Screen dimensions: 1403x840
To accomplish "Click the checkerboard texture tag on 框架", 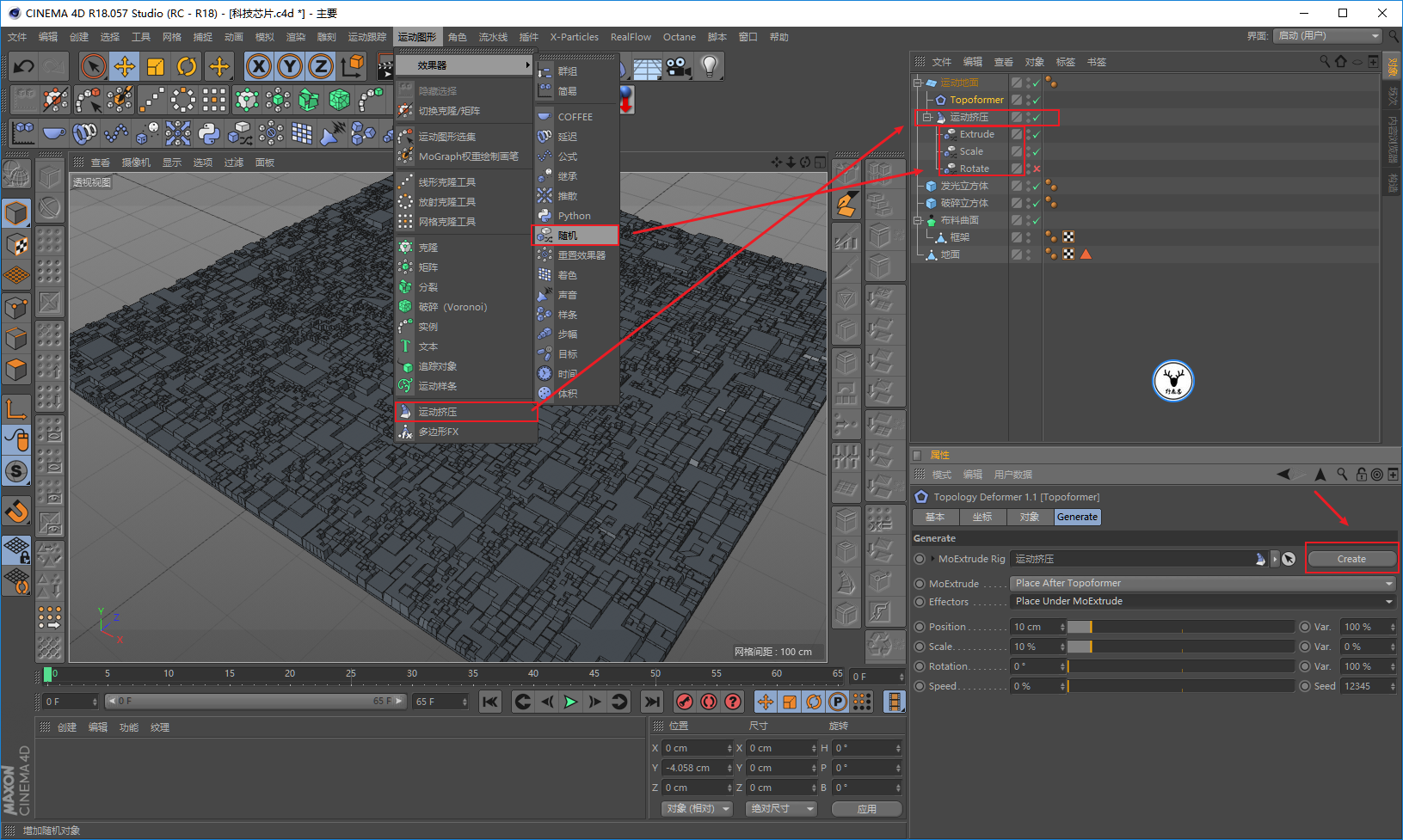I will coord(1068,237).
